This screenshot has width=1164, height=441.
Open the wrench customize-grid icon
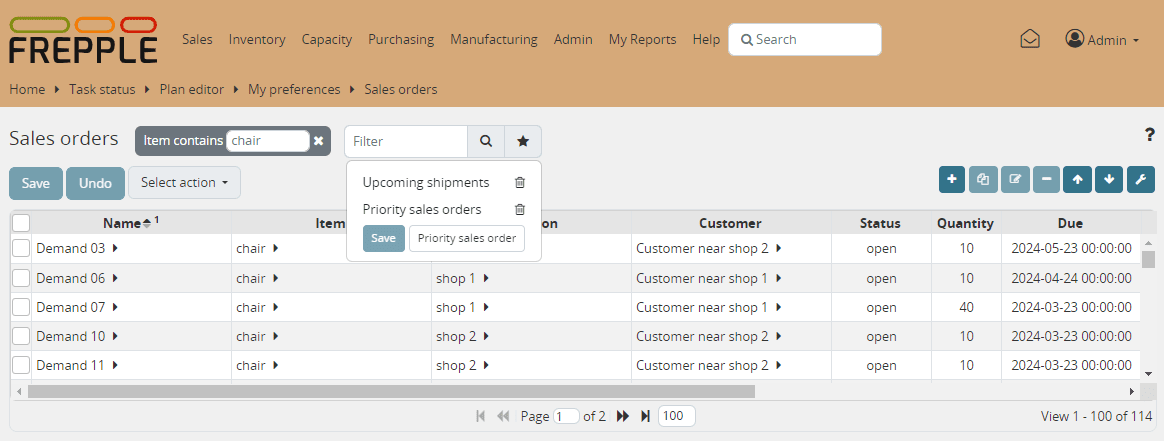point(1140,180)
